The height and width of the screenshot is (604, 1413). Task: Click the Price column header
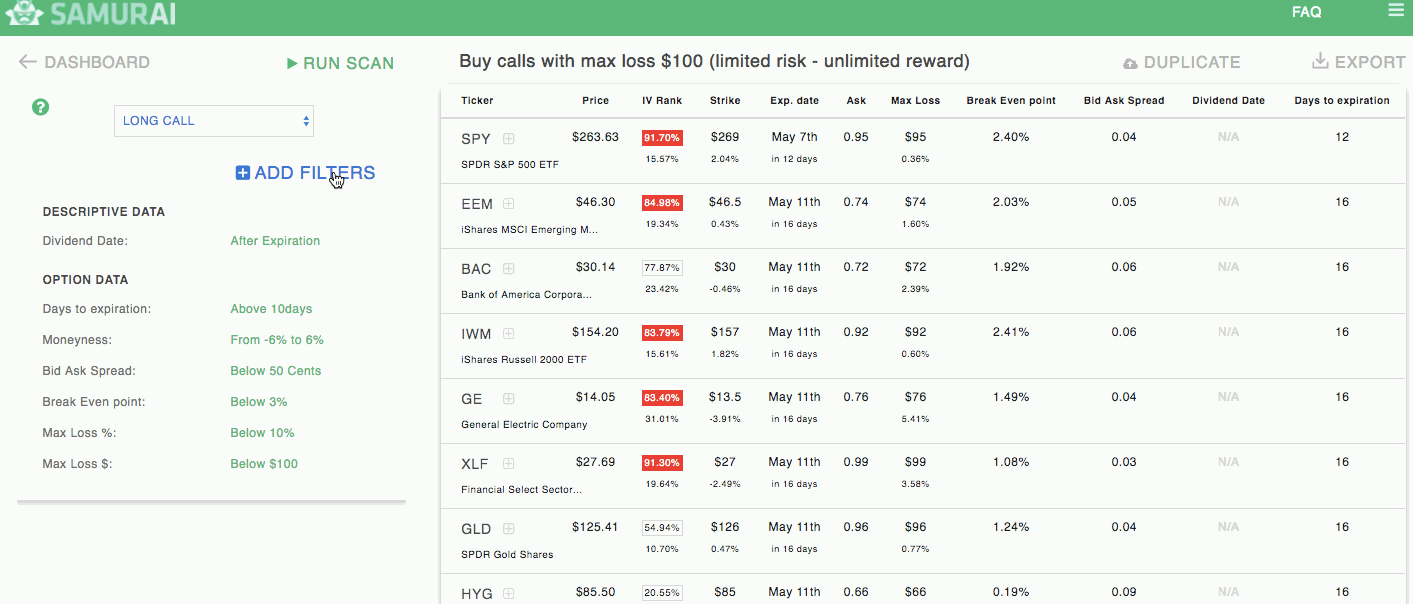click(x=596, y=101)
